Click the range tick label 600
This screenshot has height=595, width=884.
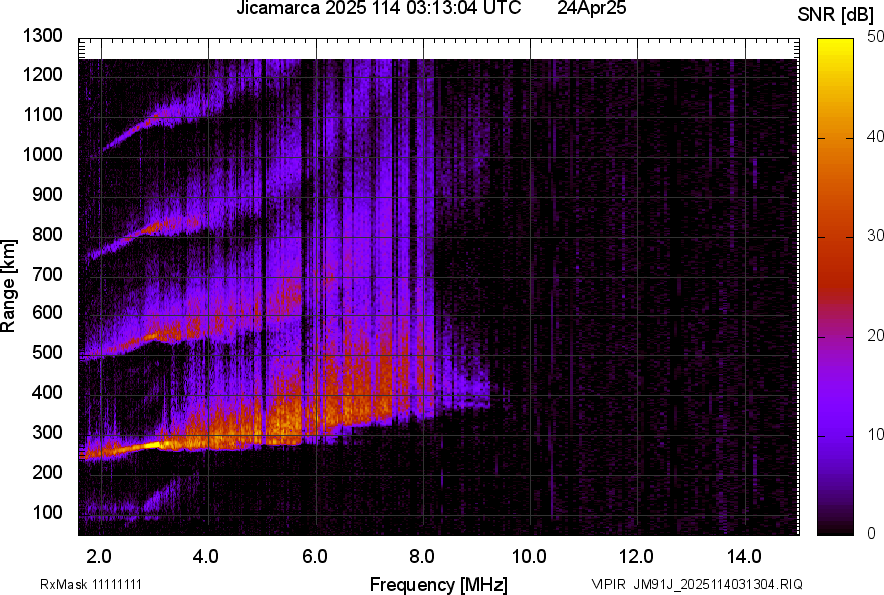tap(47, 312)
